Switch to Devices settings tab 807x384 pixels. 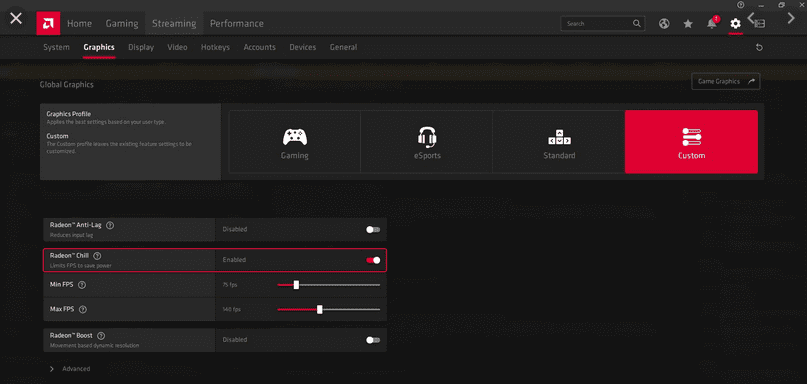[303, 47]
